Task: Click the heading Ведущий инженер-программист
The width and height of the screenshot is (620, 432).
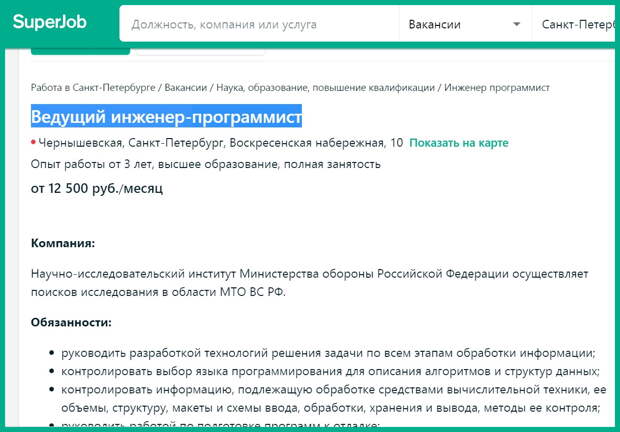Action: tap(166, 117)
